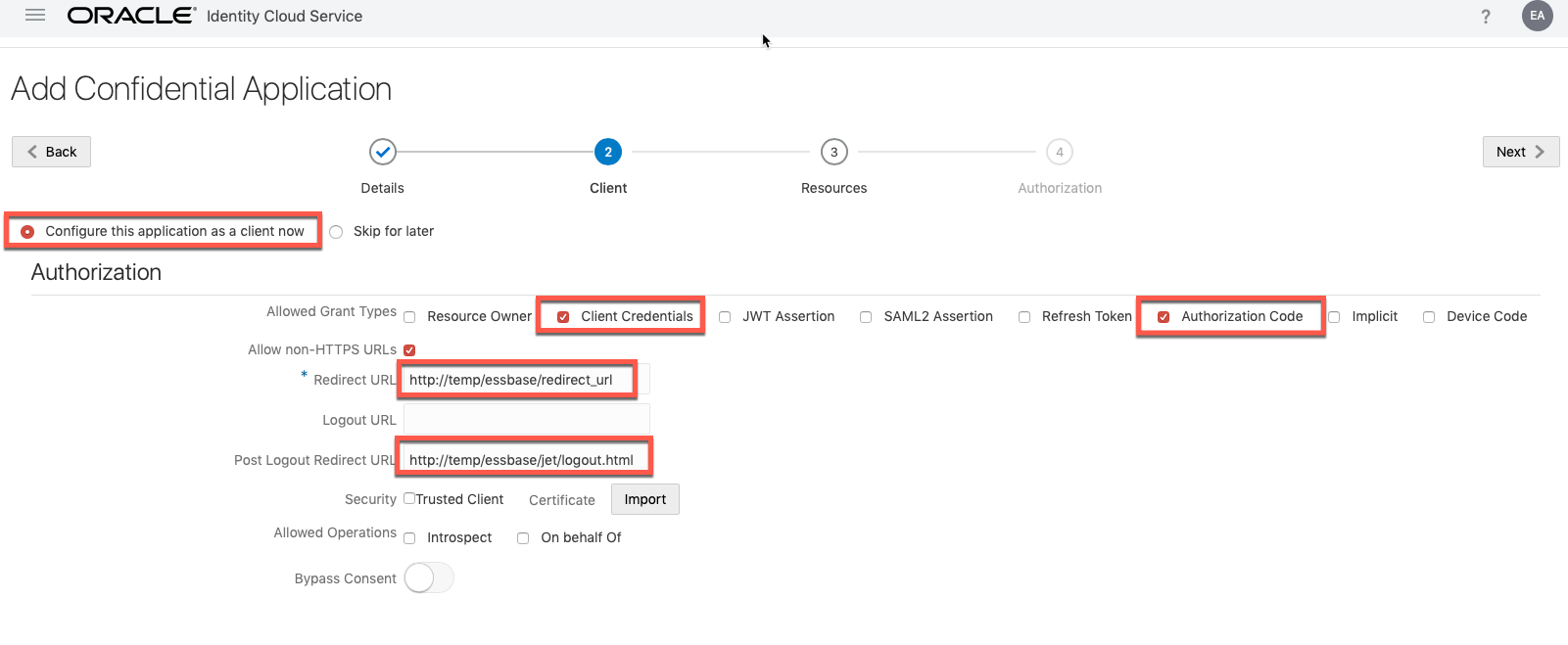1568x645 pixels.
Task: Select step 2 Client circle
Action: click(x=608, y=152)
